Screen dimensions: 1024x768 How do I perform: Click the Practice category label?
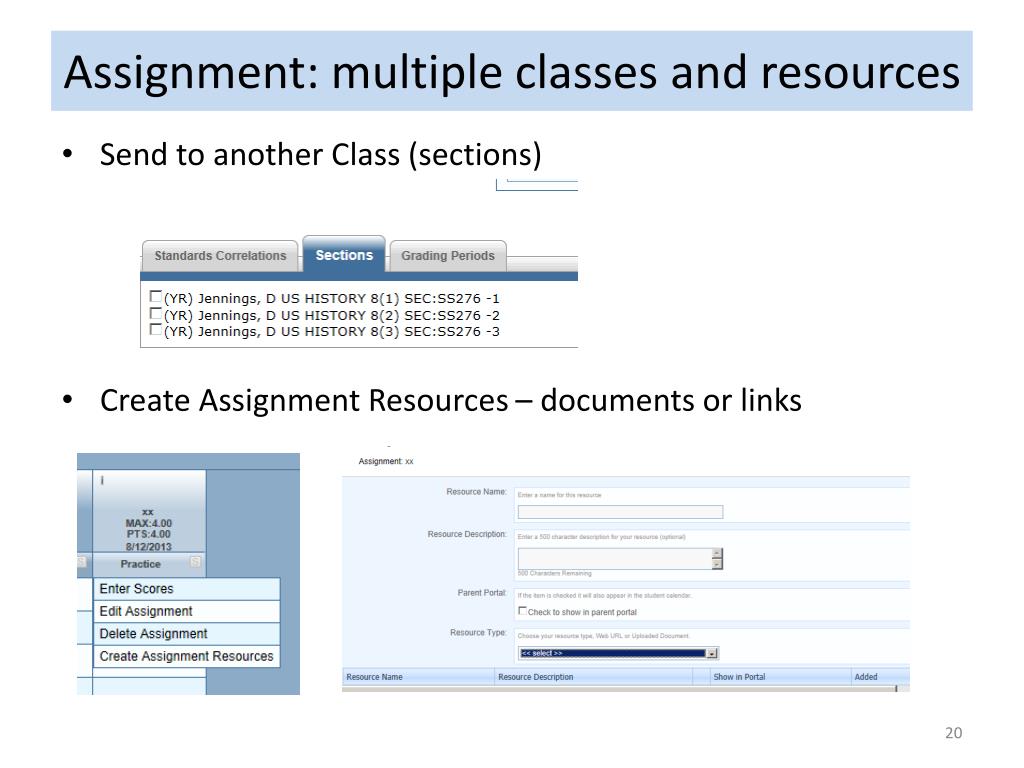click(x=140, y=564)
